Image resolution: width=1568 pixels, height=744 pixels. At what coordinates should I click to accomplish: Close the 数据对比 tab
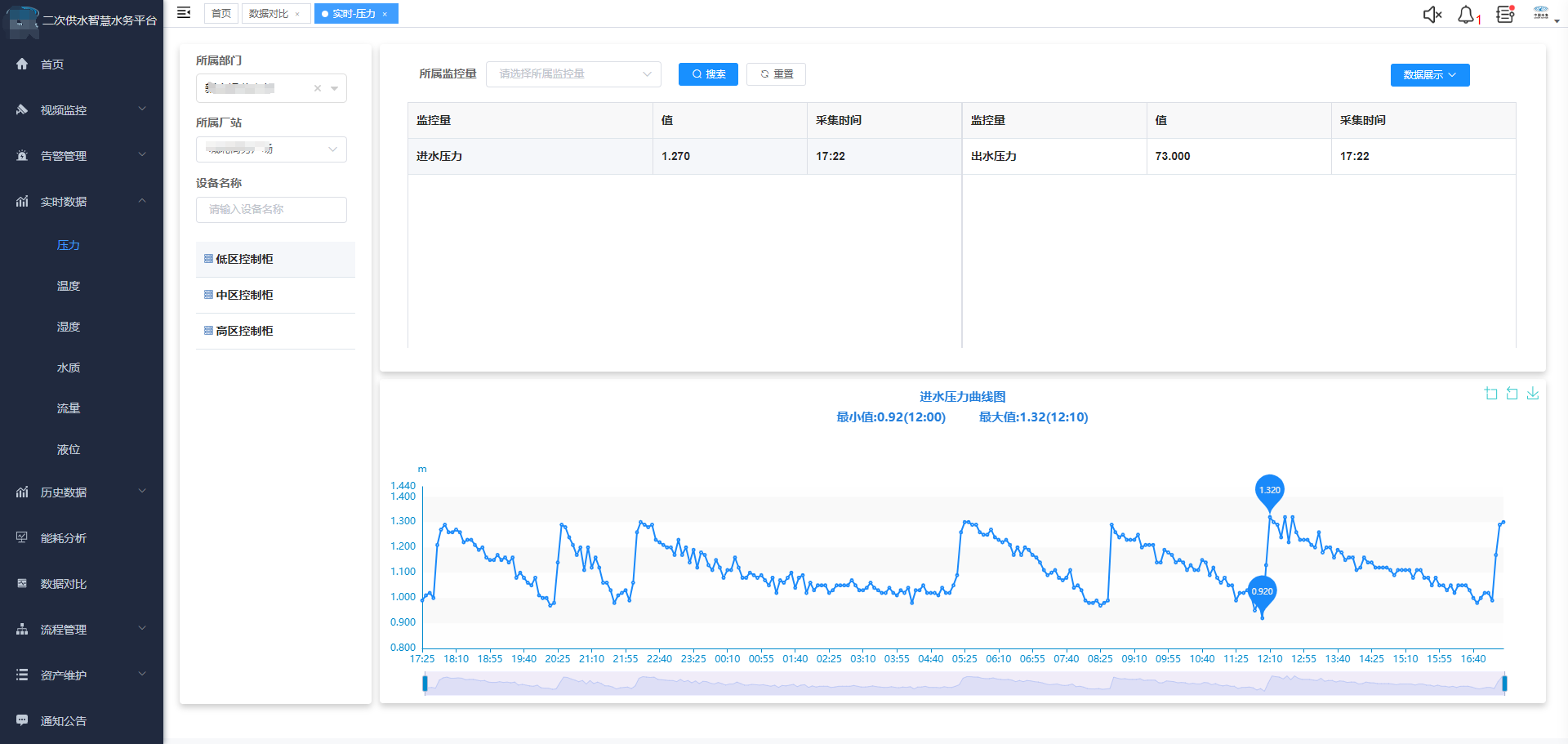[x=297, y=14]
